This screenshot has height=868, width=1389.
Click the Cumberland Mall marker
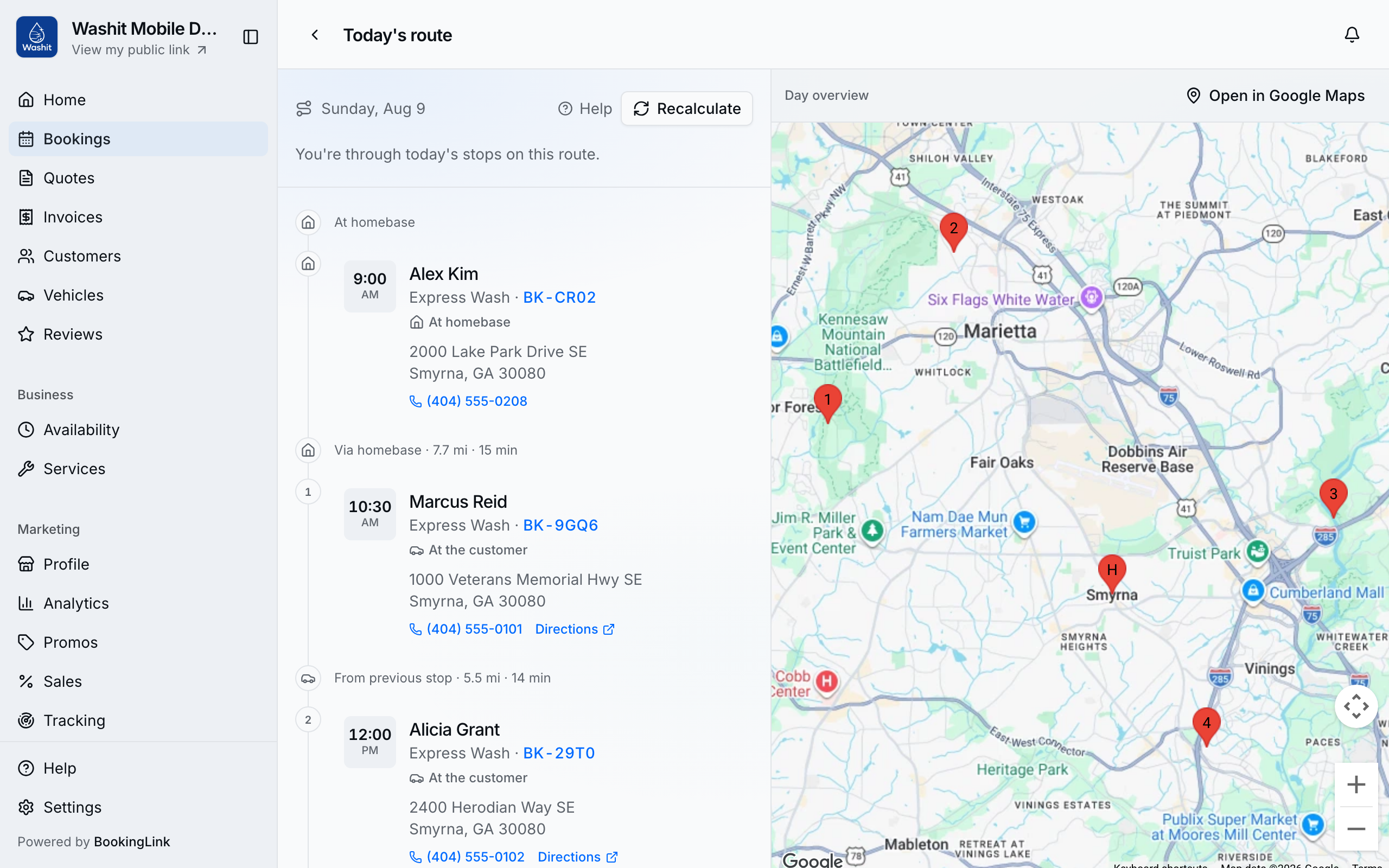click(1252, 591)
